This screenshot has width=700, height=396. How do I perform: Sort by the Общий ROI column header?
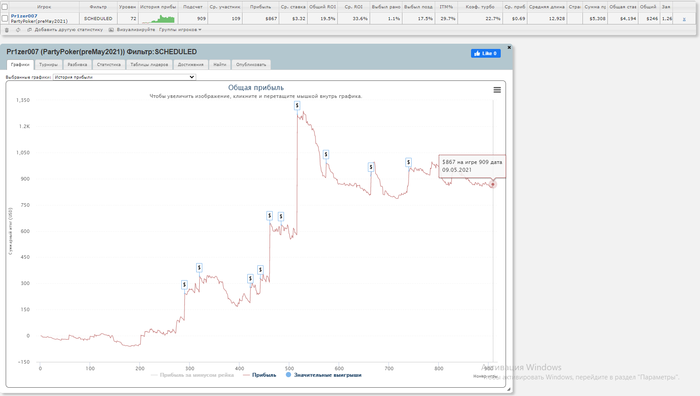click(322, 7)
